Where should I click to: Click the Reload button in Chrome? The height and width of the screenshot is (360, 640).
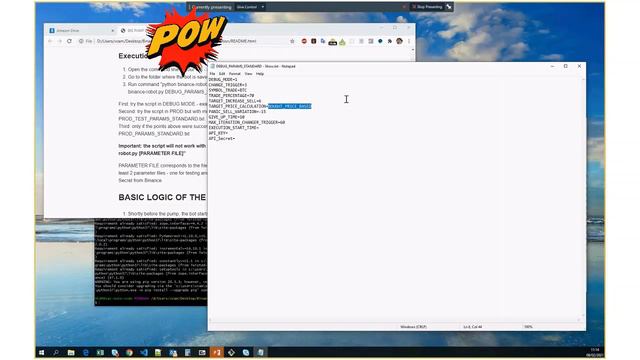pyautogui.click(x=69, y=41)
